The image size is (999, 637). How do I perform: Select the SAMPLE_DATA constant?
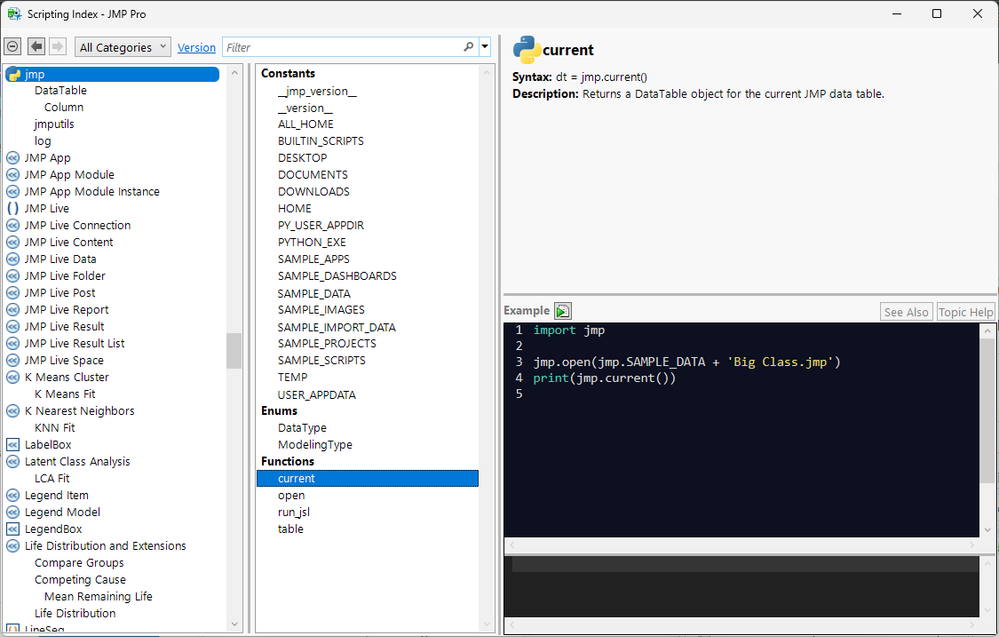pos(314,293)
